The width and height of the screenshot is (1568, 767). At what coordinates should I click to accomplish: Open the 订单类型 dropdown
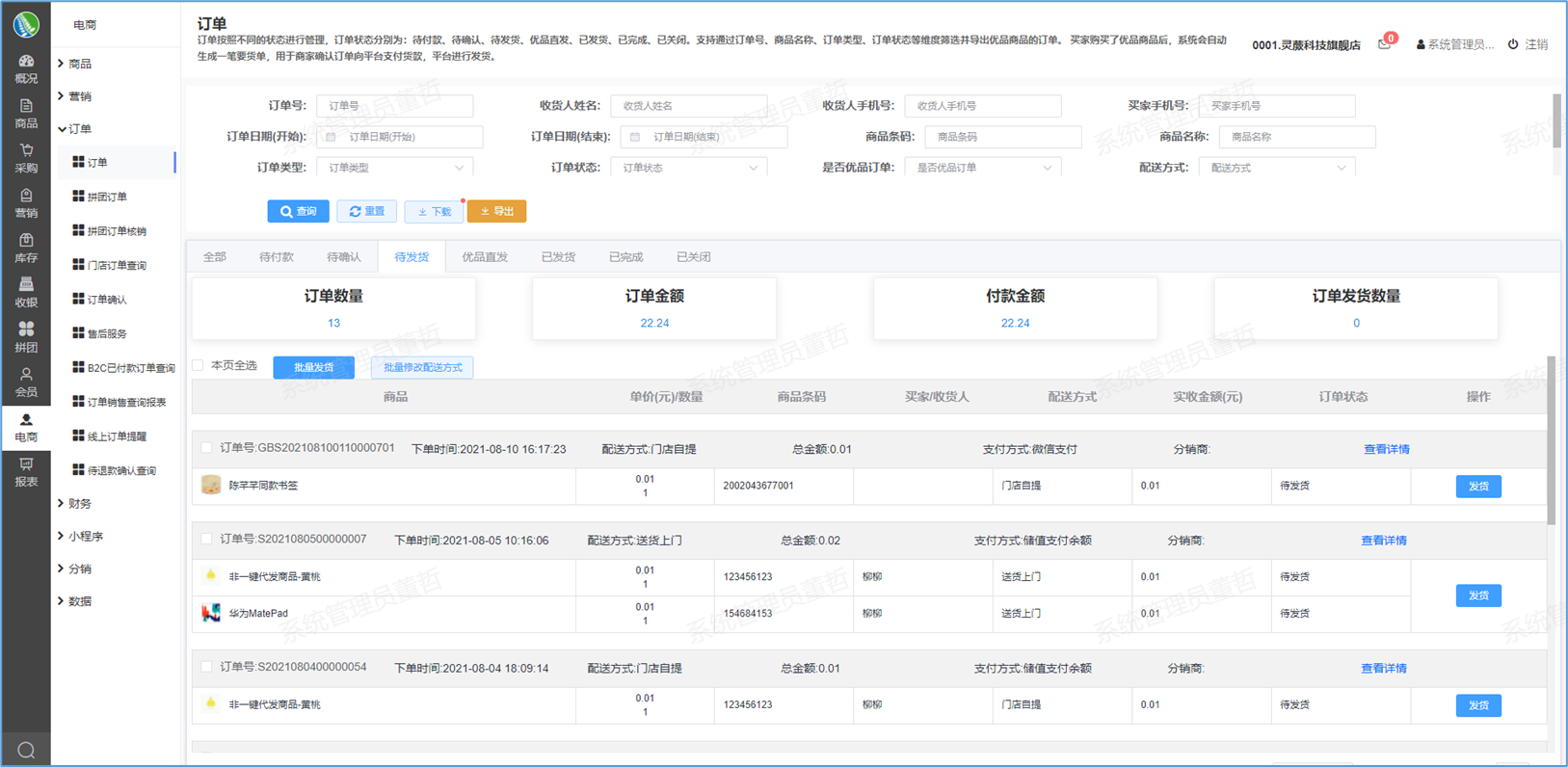394,168
